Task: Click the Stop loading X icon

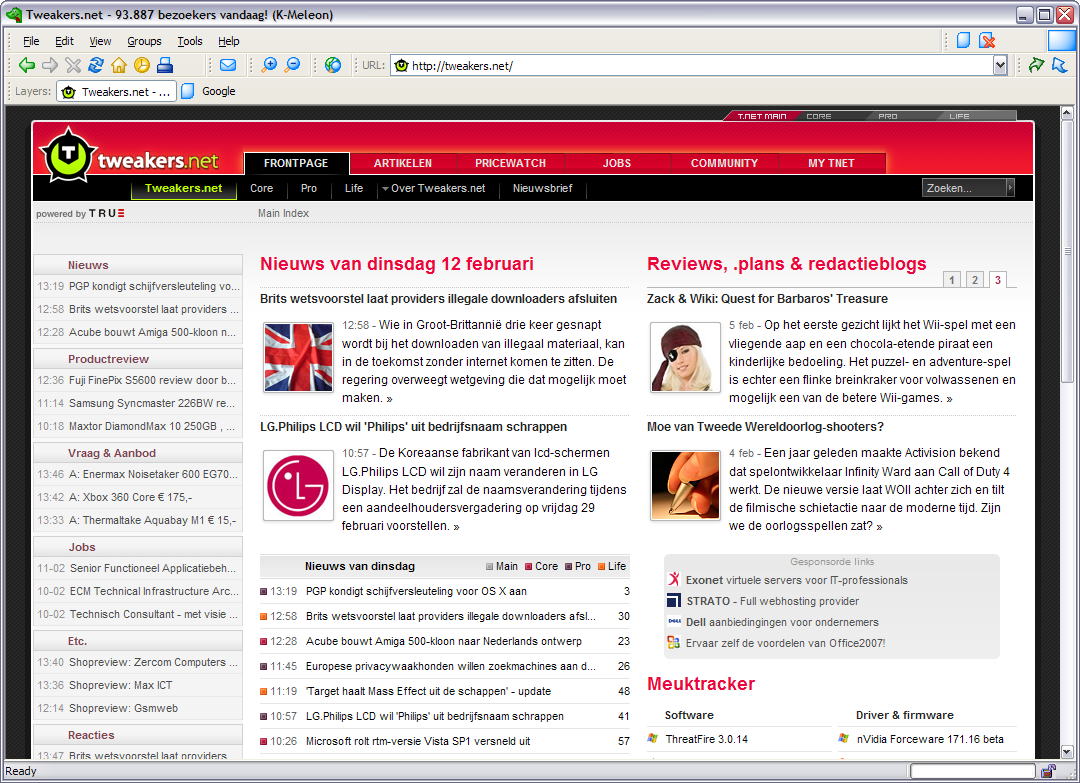Action: 73,65
